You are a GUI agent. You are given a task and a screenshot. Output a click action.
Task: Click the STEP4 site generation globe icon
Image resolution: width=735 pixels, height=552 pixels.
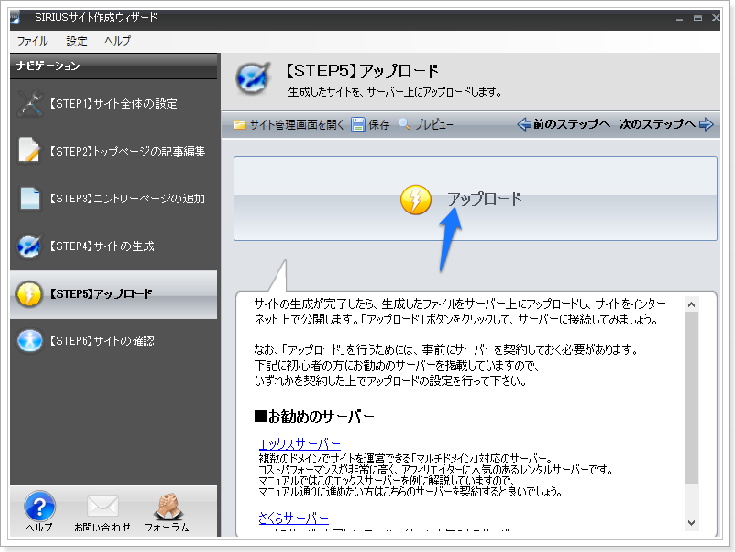click(30, 246)
